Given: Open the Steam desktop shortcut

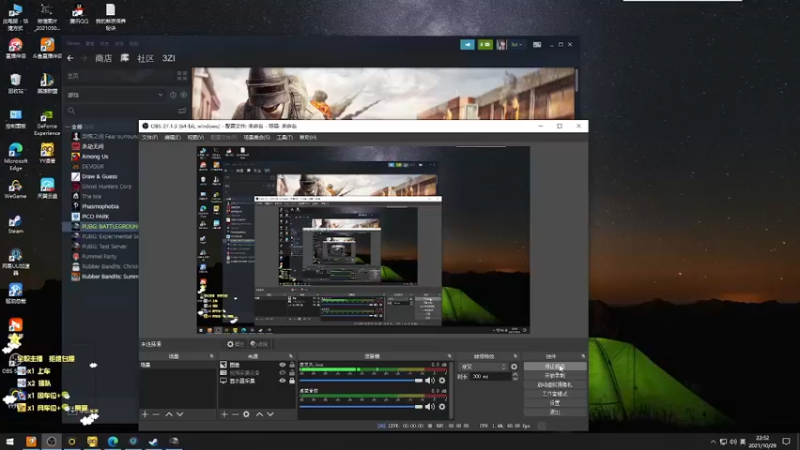Looking at the screenshot, I should click(x=15, y=224).
